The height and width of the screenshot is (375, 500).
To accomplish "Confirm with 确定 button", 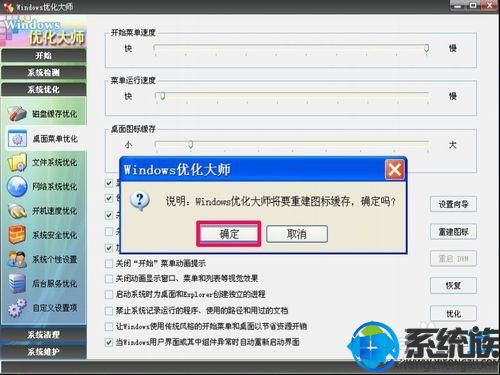I will pyautogui.click(x=229, y=234).
